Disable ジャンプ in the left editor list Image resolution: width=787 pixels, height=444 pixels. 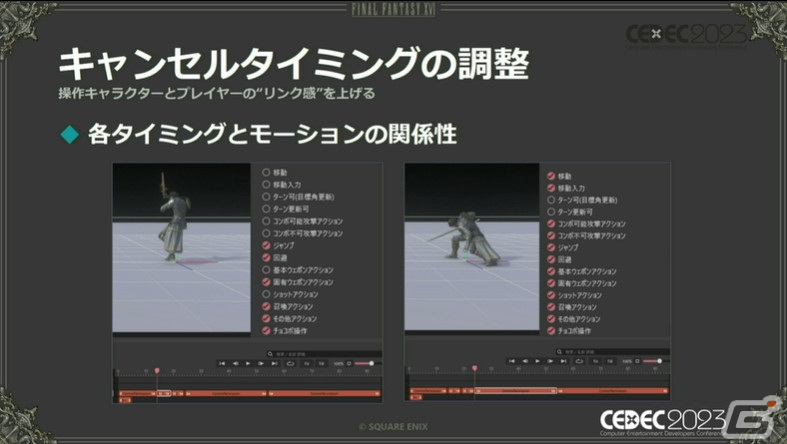point(266,245)
